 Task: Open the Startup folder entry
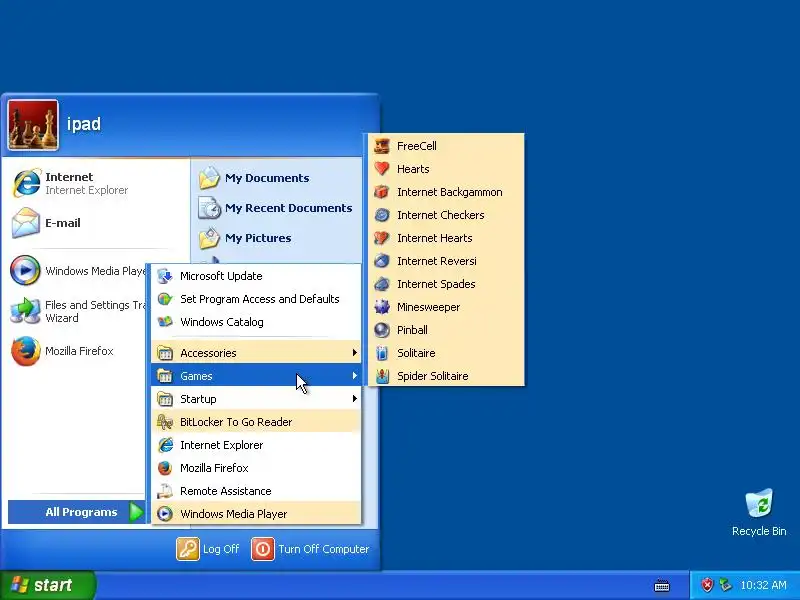[x=256, y=398]
